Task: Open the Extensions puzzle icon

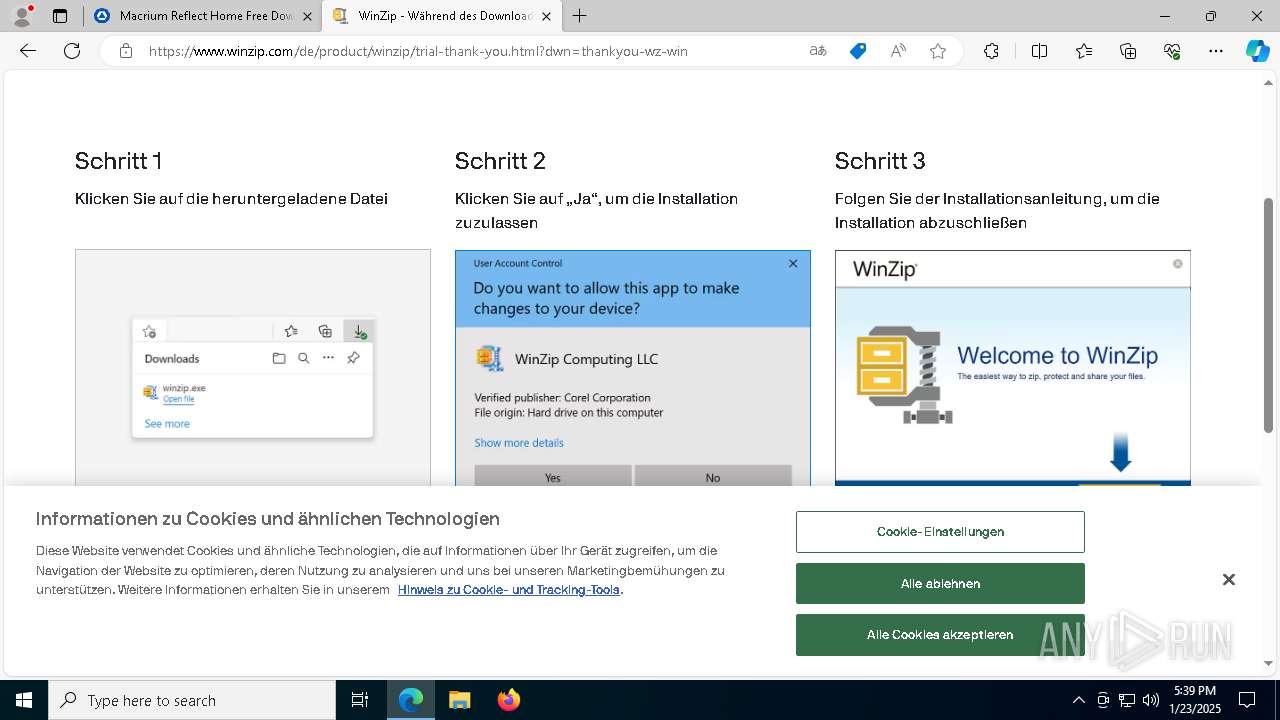Action: coord(991,51)
